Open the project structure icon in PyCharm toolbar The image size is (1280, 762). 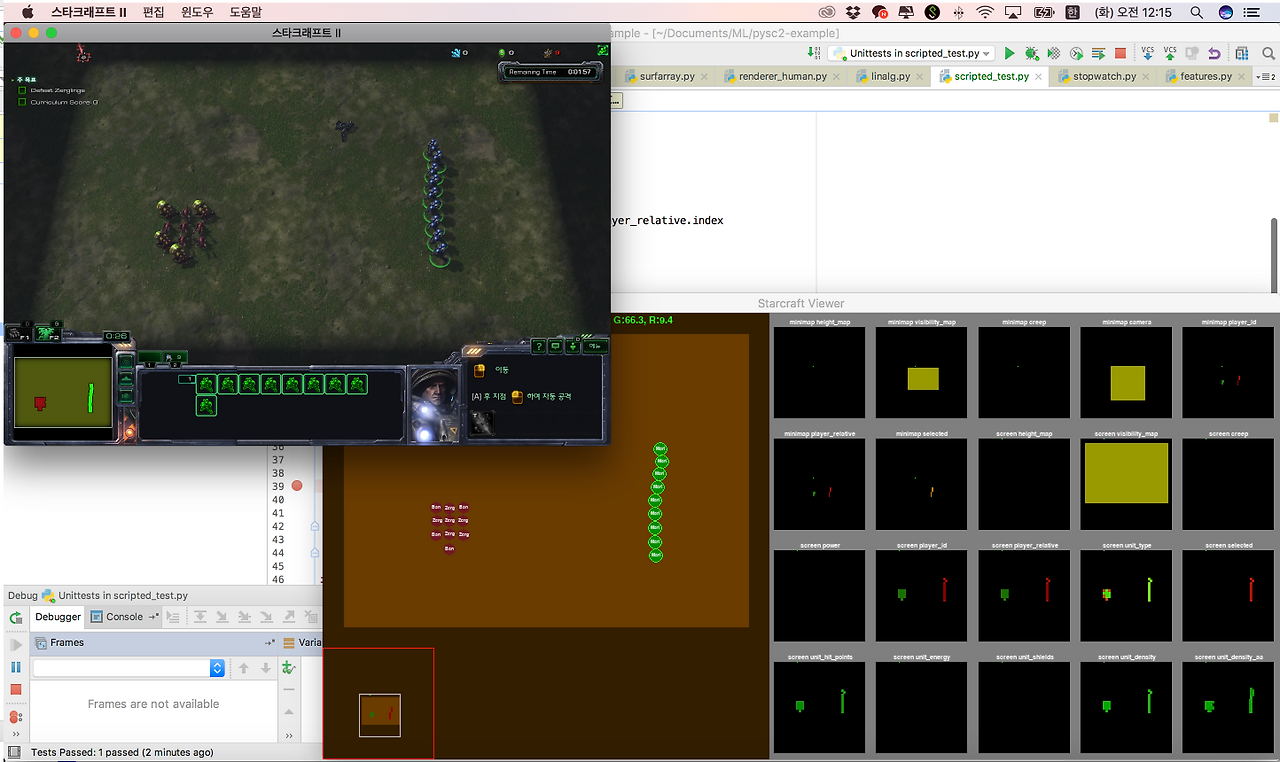click(1241, 53)
